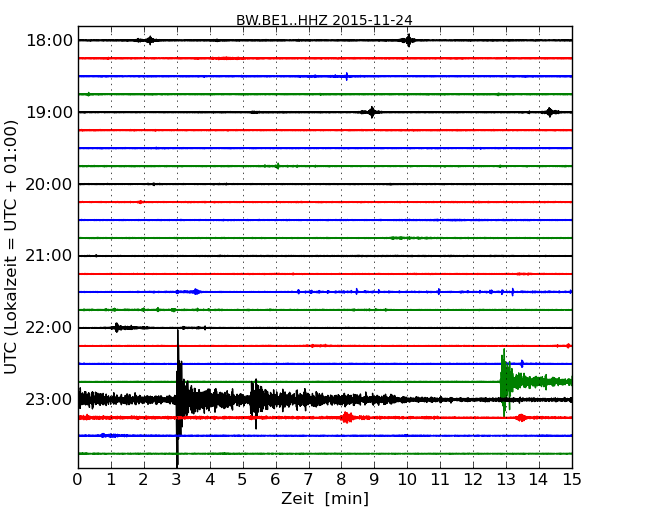The height and width of the screenshot is (520, 650).
Task: Click the 23:00 time label
Action: click(x=49, y=400)
